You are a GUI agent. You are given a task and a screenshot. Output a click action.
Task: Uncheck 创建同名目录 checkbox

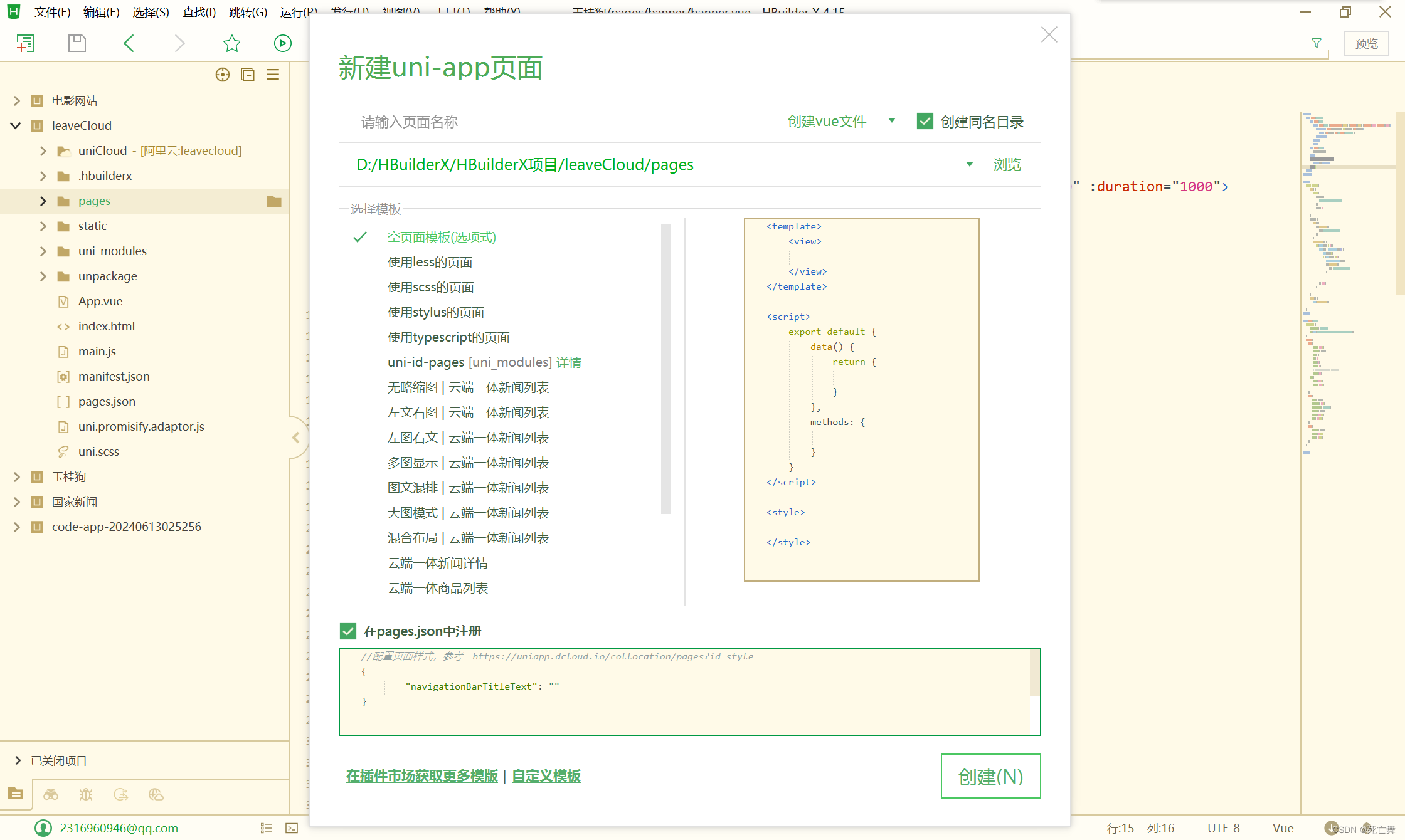click(x=925, y=122)
